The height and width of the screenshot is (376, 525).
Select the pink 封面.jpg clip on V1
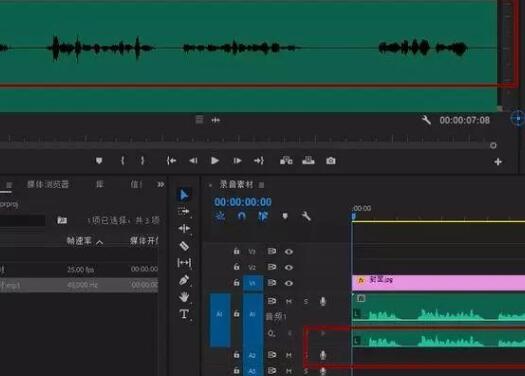coord(438,283)
